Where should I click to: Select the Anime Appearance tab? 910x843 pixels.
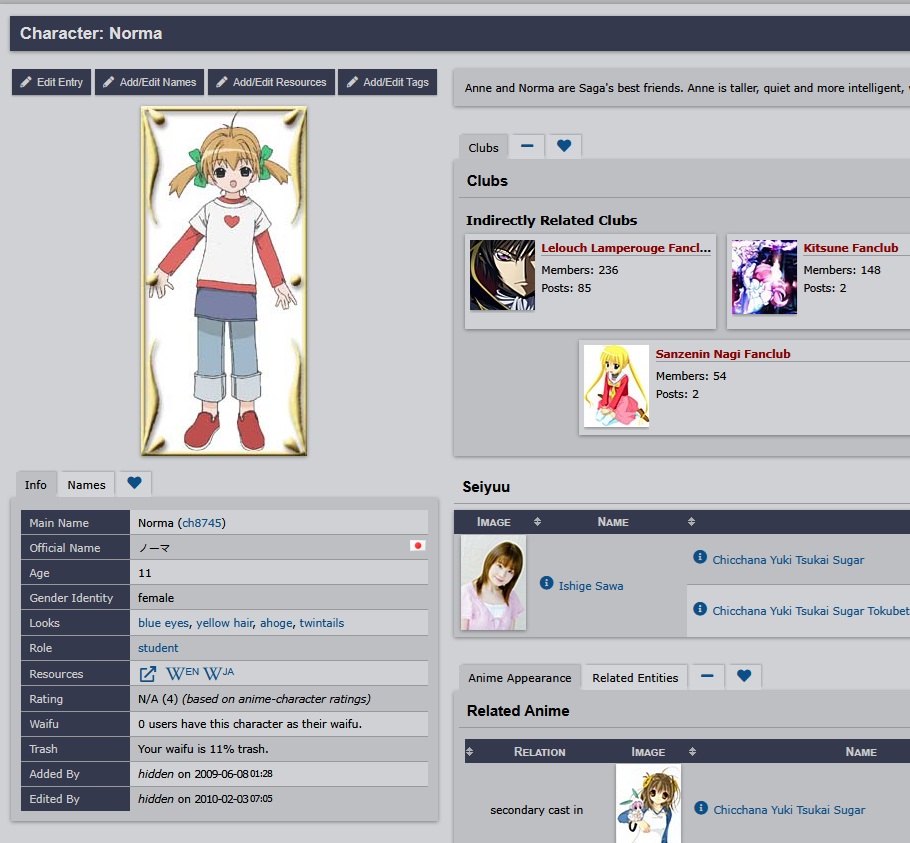tap(519, 678)
